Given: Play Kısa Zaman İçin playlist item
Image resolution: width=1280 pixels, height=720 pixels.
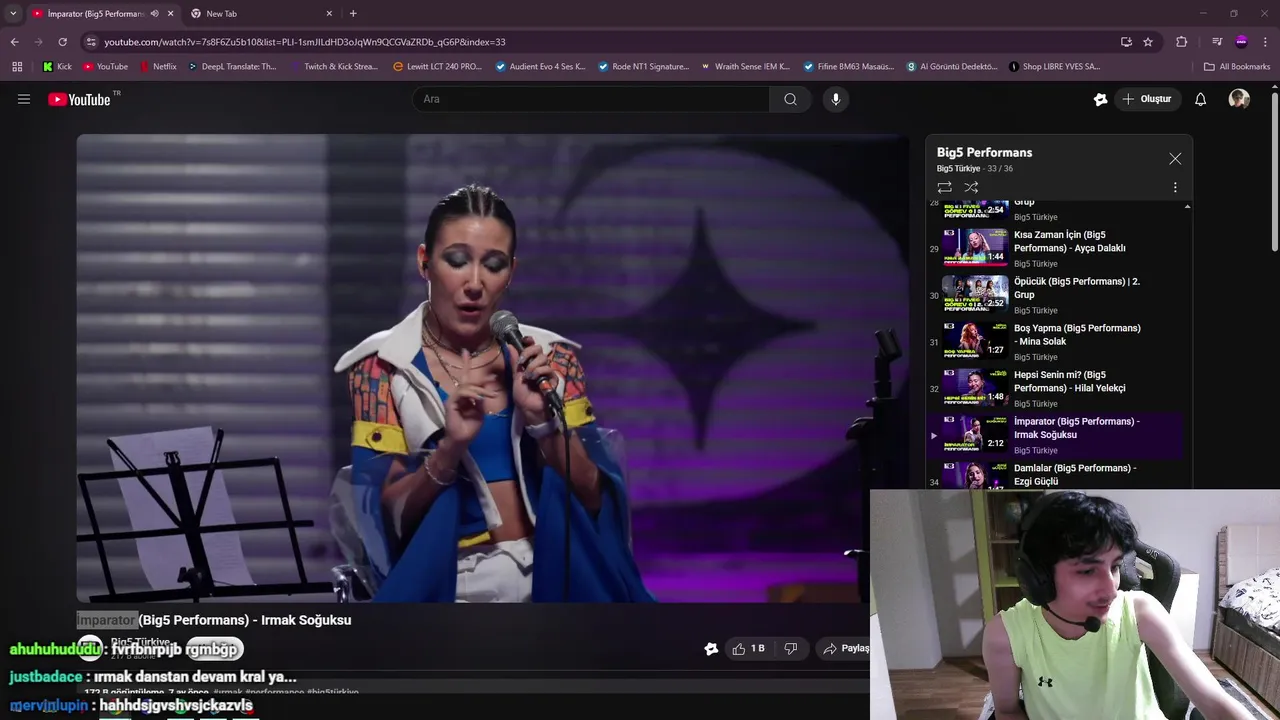Looking at the screenshot, I should coord(1055,248).
